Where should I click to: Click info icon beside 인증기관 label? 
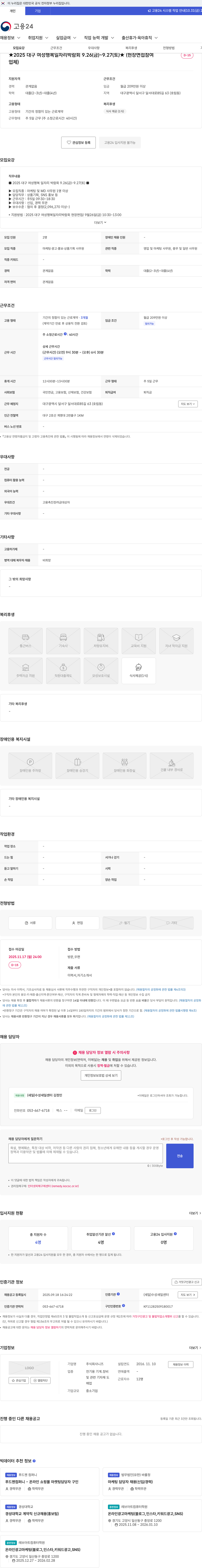(x=118, y=1294)
